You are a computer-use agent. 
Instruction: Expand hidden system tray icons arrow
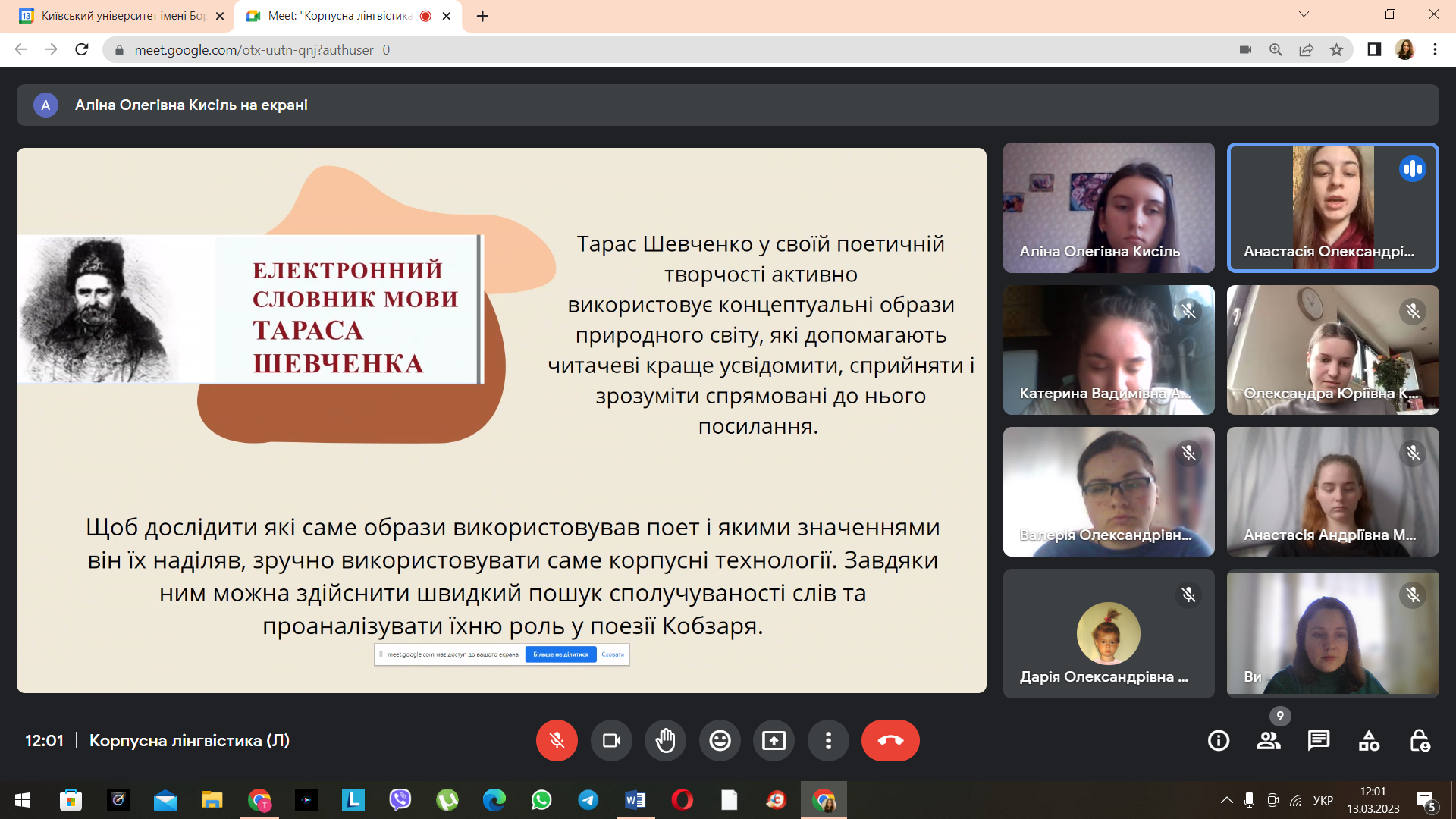pyautogui.click(x=1226, y=800)
